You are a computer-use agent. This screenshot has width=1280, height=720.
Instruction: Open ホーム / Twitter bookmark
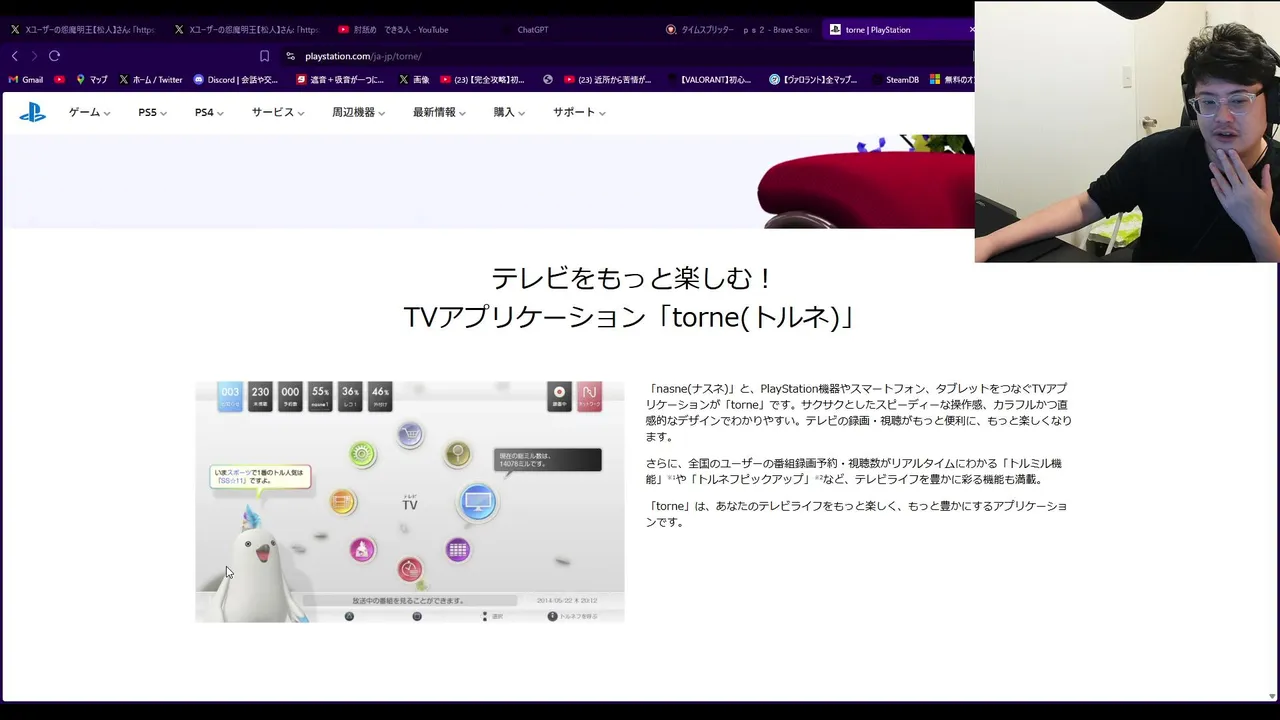pyautogui.click(x=151, y=80)
